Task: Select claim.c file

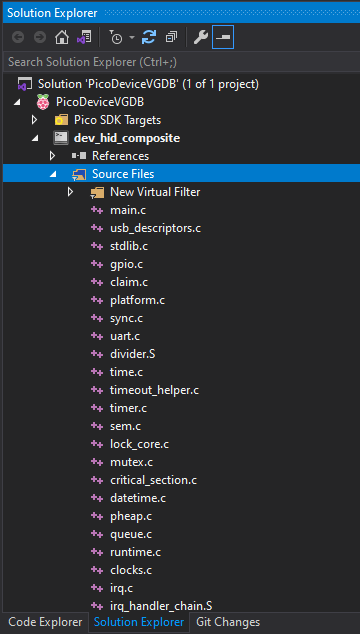Action: (x=129, y=282)
